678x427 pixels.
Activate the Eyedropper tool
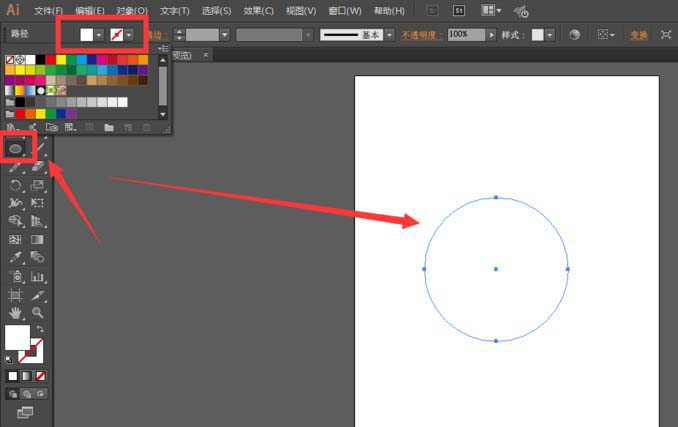coord(16,258)
